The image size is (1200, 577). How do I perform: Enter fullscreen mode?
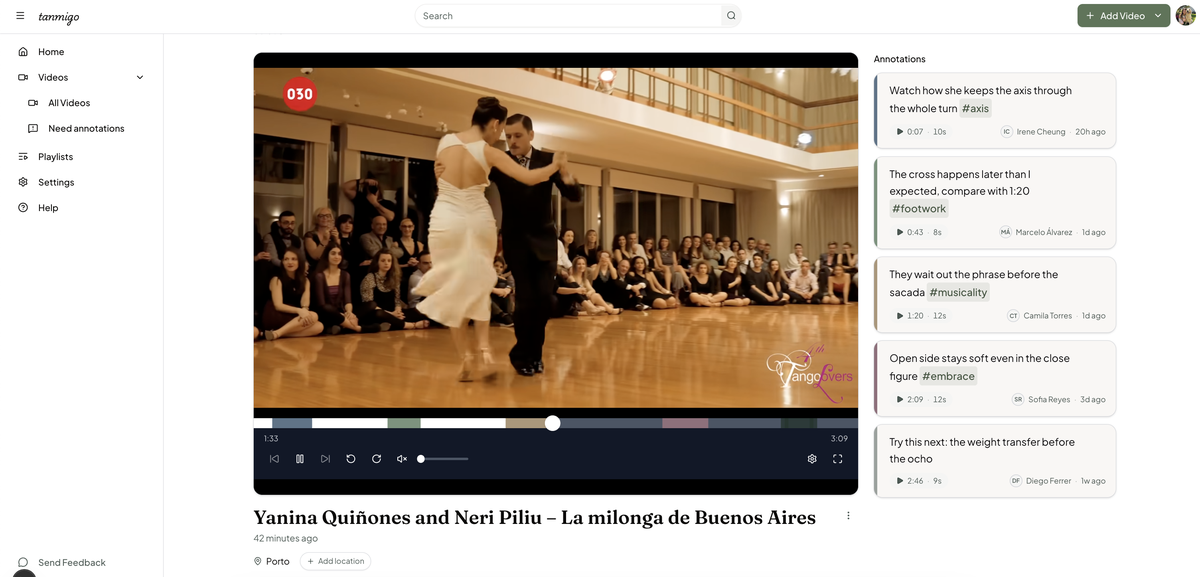pyautogui.click(x=838, y=459)
